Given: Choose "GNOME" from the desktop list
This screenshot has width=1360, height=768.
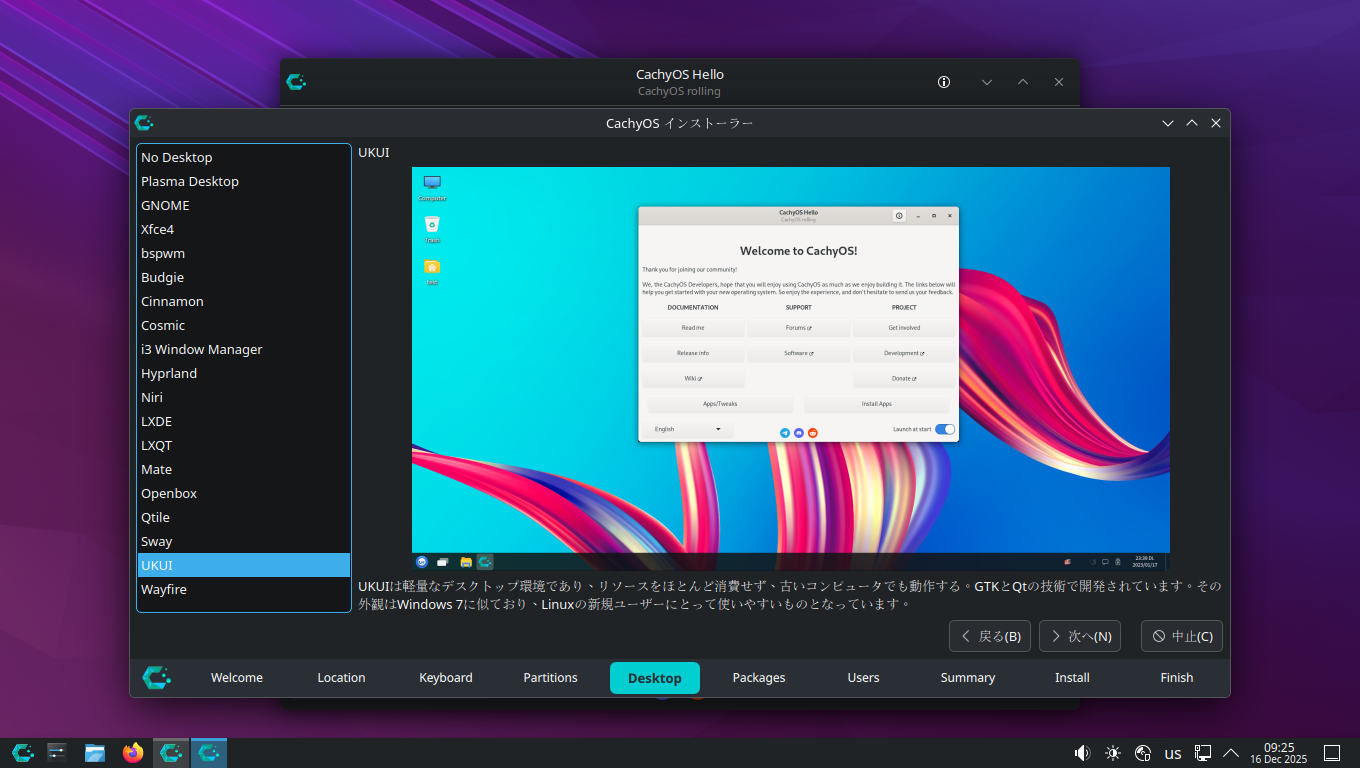Looking at the screenshot, I should pyautogui.click(x=244, y=205).
